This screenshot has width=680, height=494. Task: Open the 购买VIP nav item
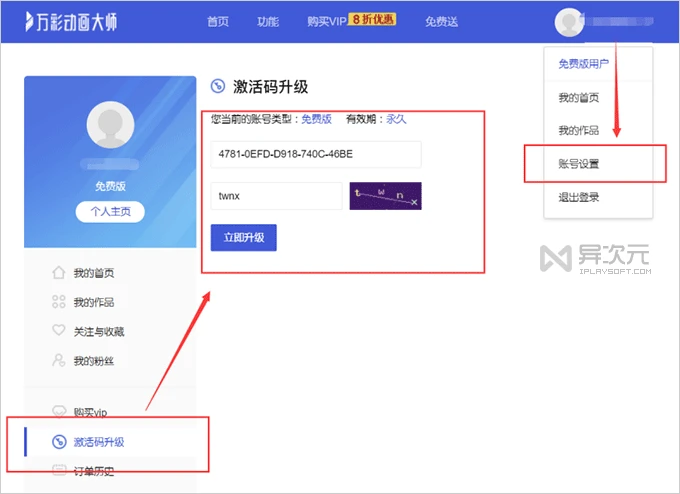327,21
